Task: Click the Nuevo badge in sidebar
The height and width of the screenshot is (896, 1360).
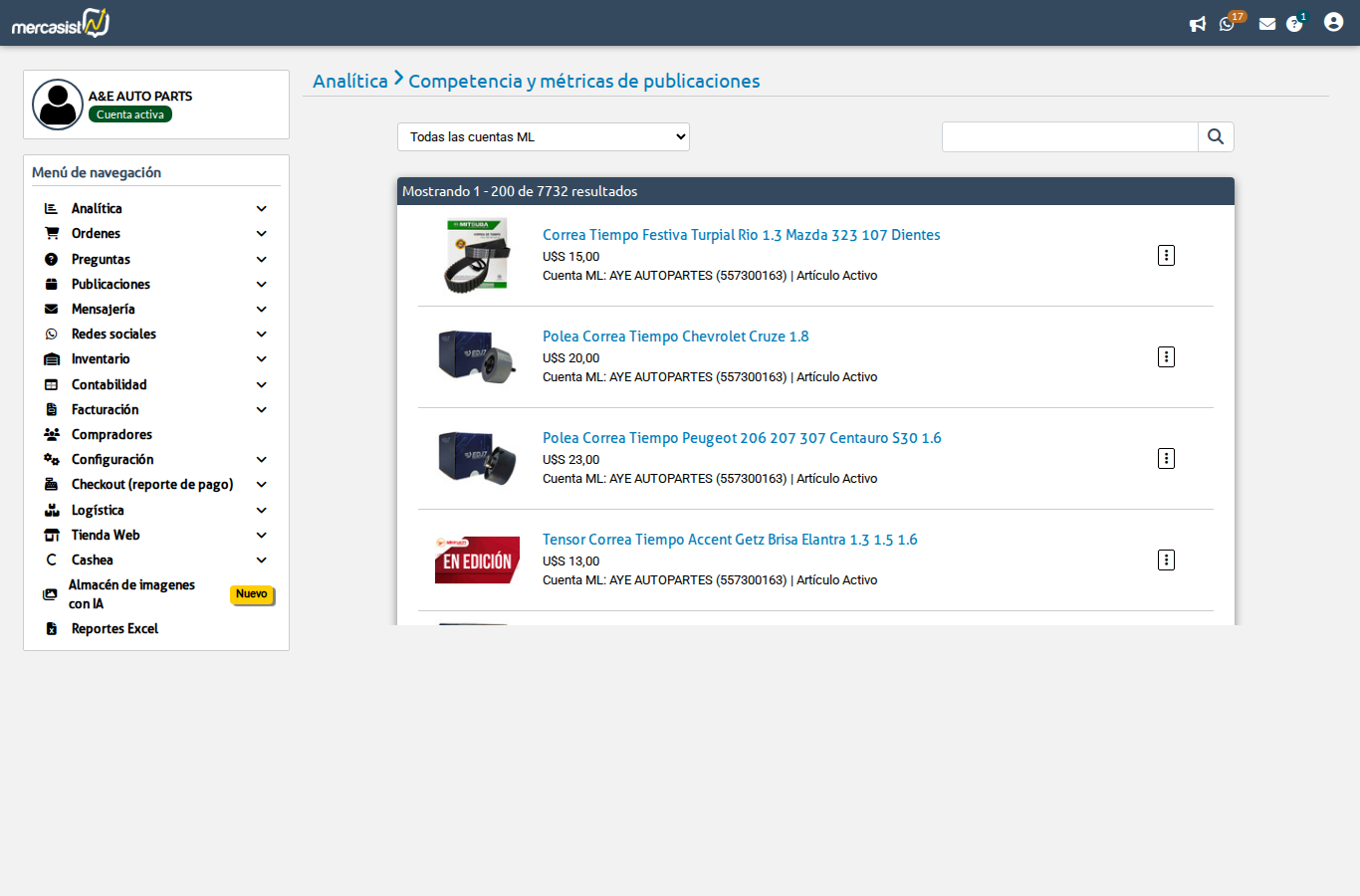Action: [252, 594]
